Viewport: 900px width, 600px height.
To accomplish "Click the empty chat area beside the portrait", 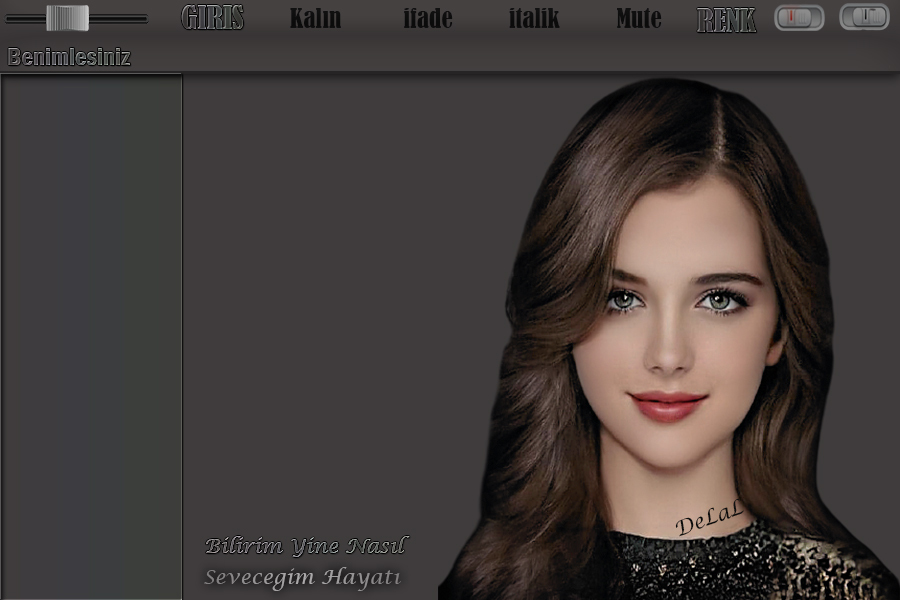I will click(340, 300).
